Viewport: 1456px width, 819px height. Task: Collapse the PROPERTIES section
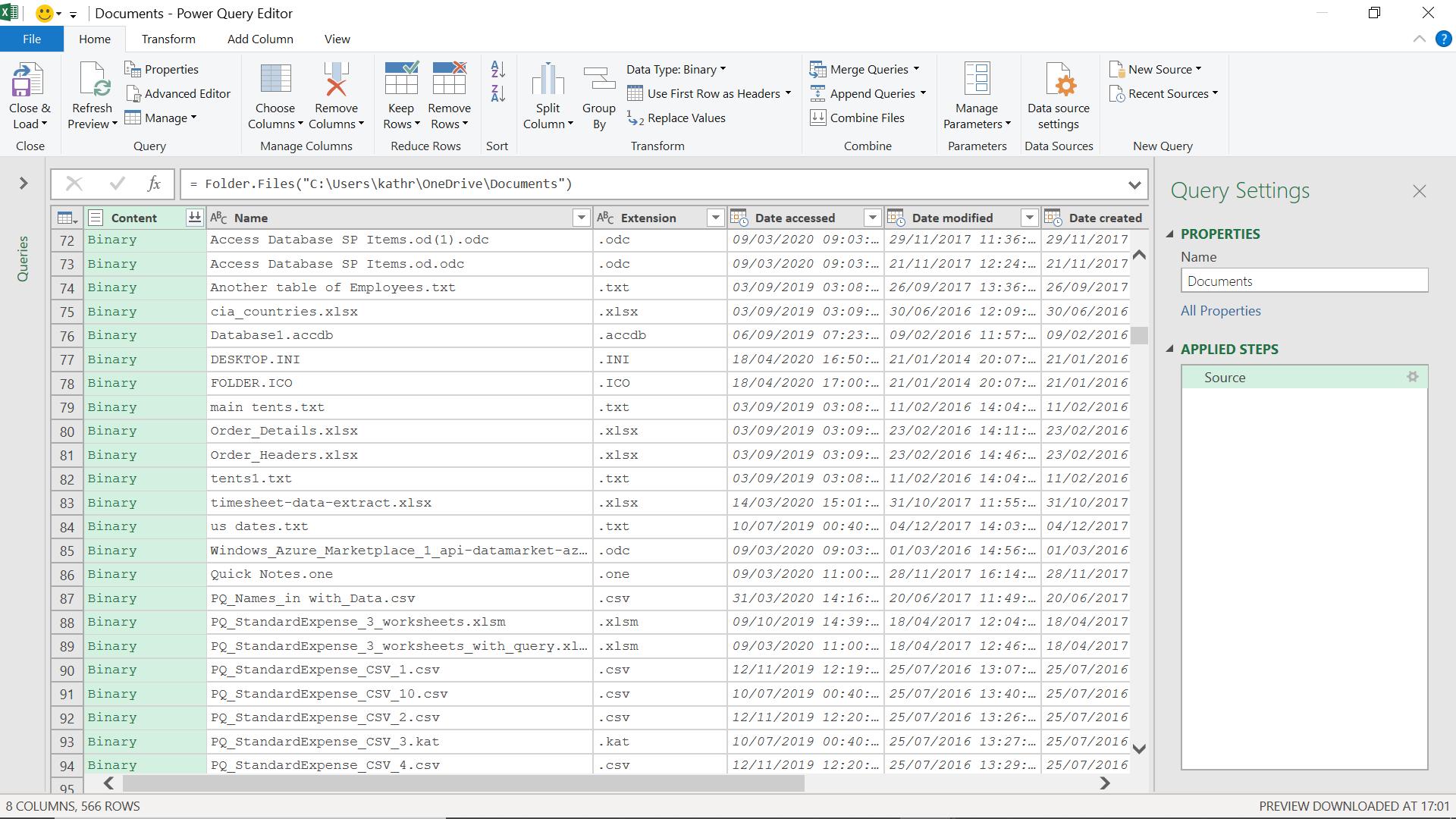pyautogui.click(x=1169, y=234)
